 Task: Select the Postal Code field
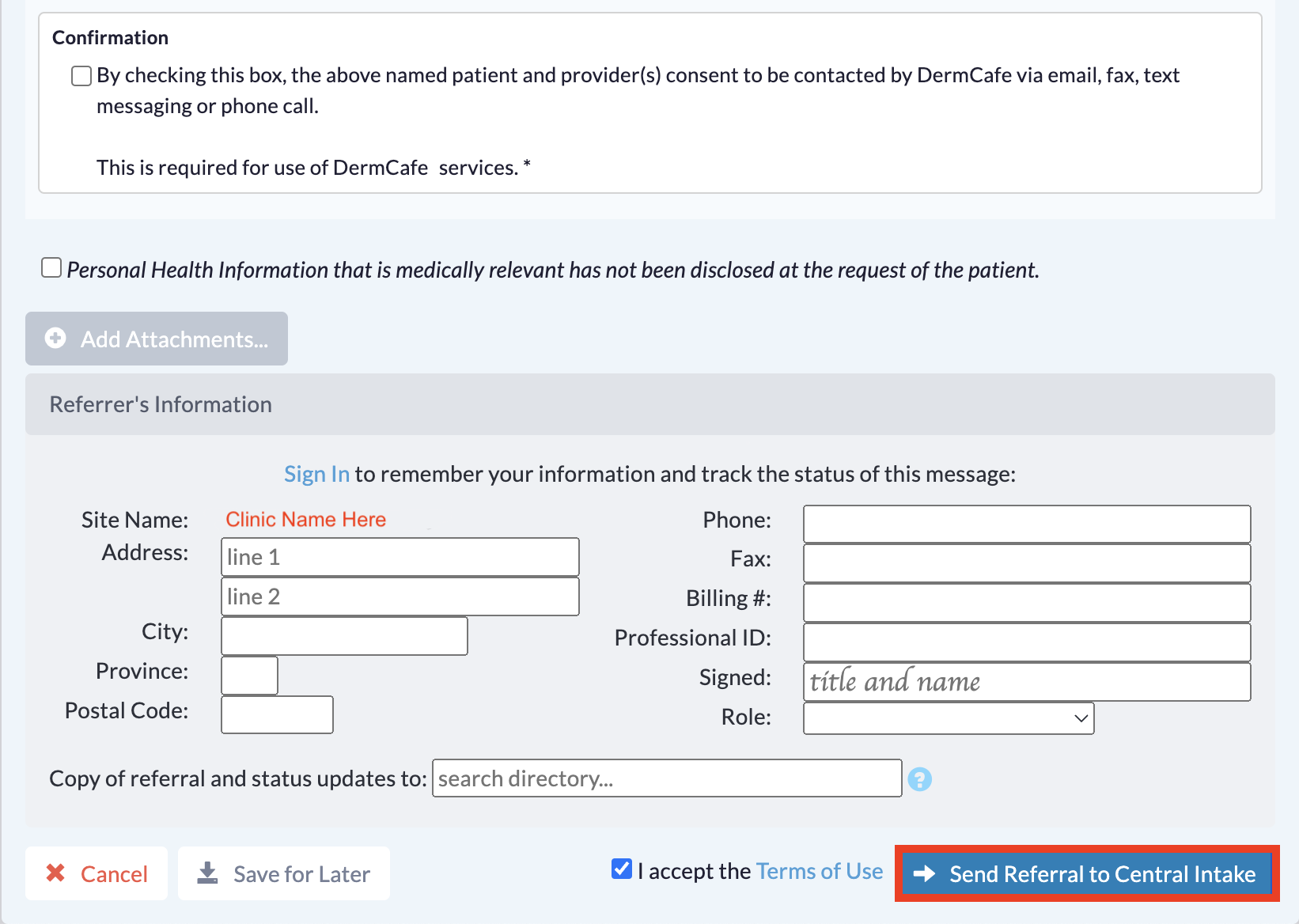point(277,715)
